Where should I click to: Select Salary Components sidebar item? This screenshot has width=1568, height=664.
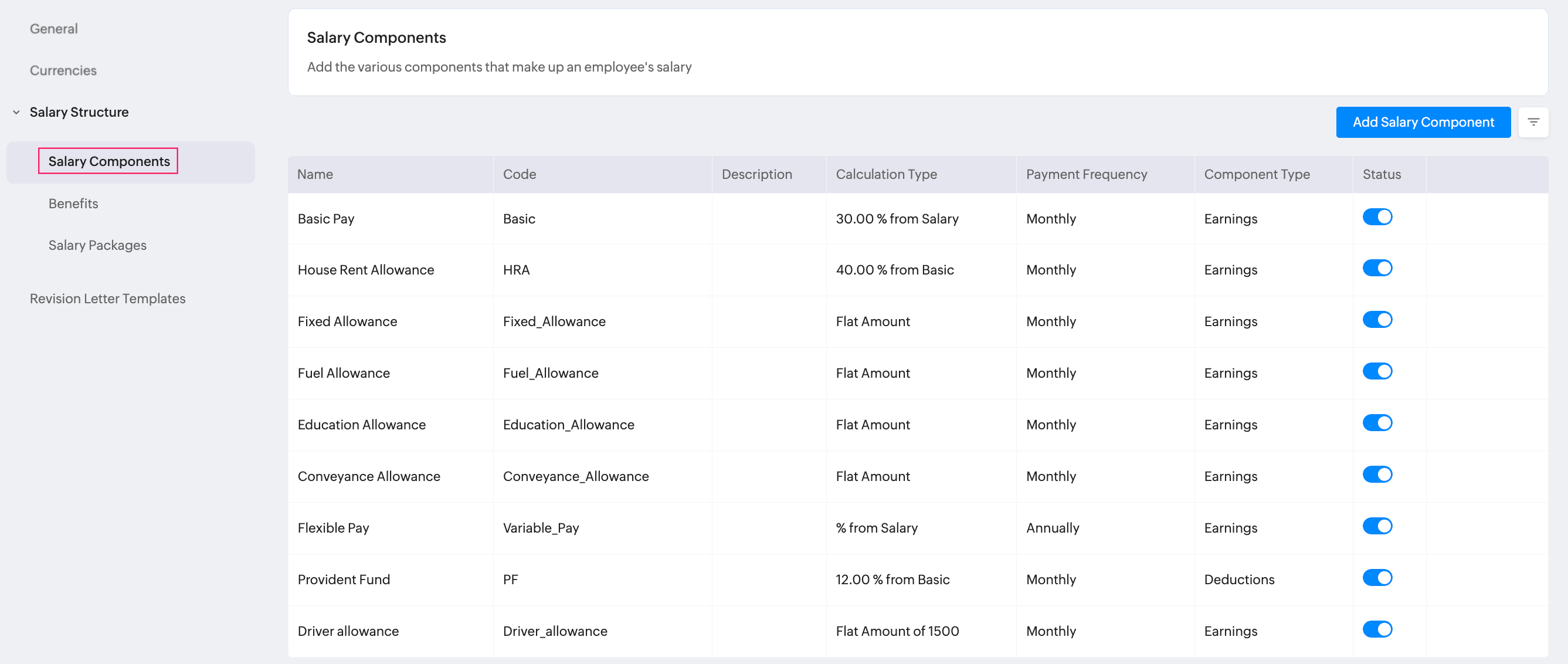coord(109,162)
